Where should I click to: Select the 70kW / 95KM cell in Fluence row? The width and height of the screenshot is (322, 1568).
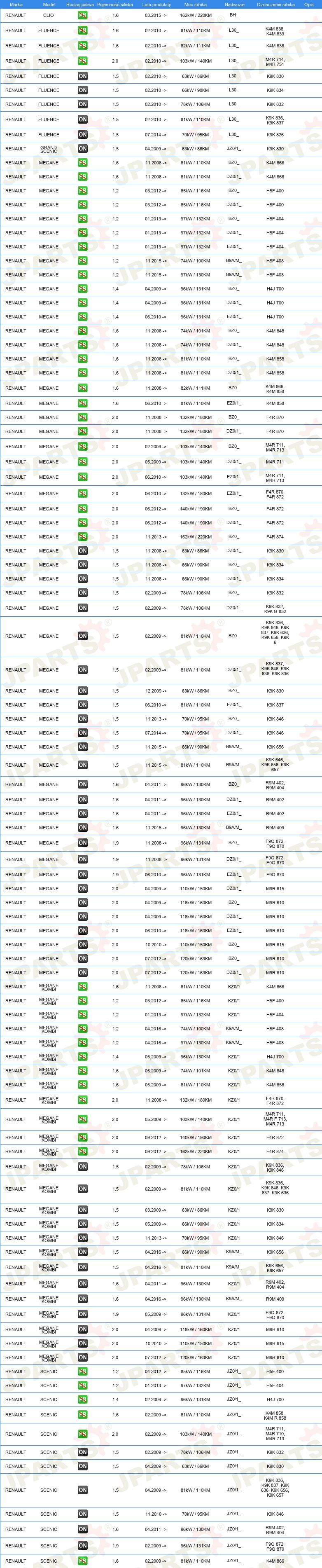[196, 135]
